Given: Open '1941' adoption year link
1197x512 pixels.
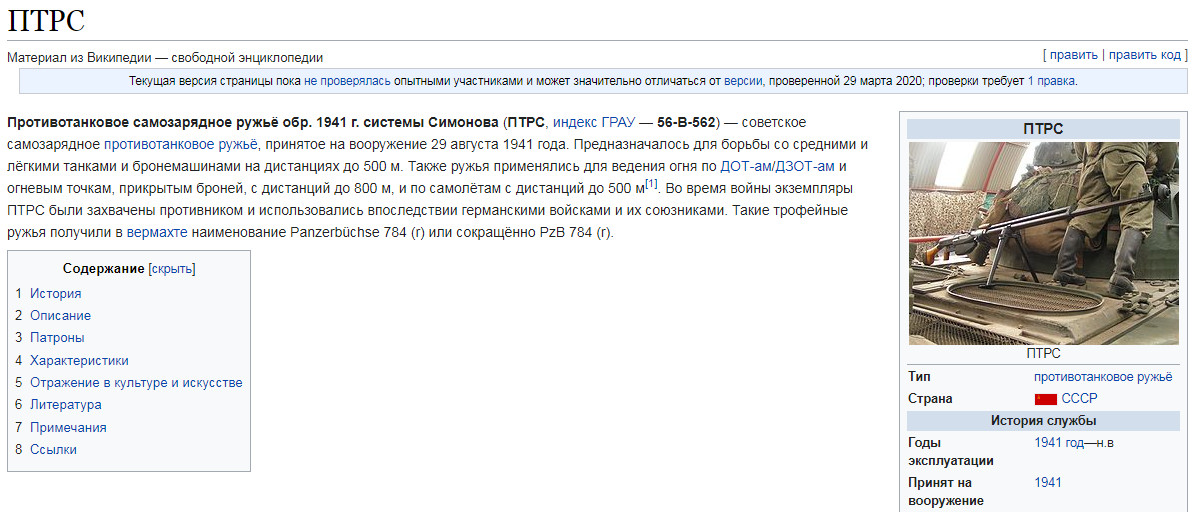Looking at the screenshot, I should [1048, 482].
